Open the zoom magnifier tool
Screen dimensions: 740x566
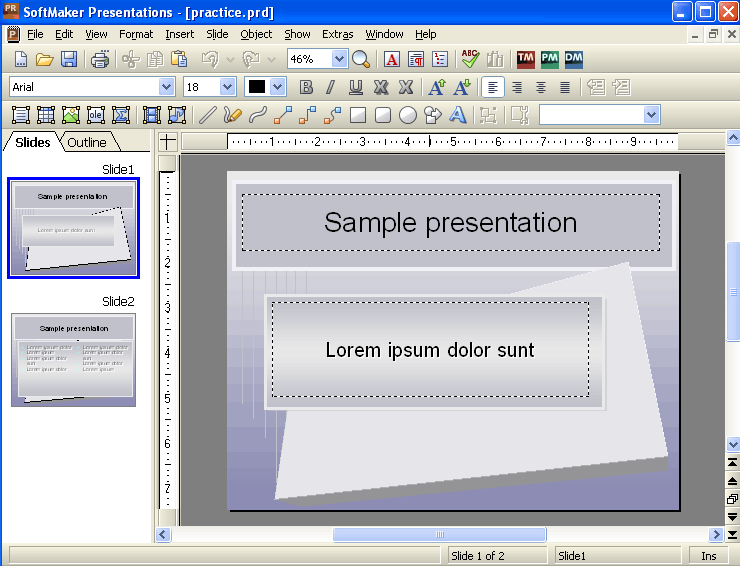(x=361, y=59)
